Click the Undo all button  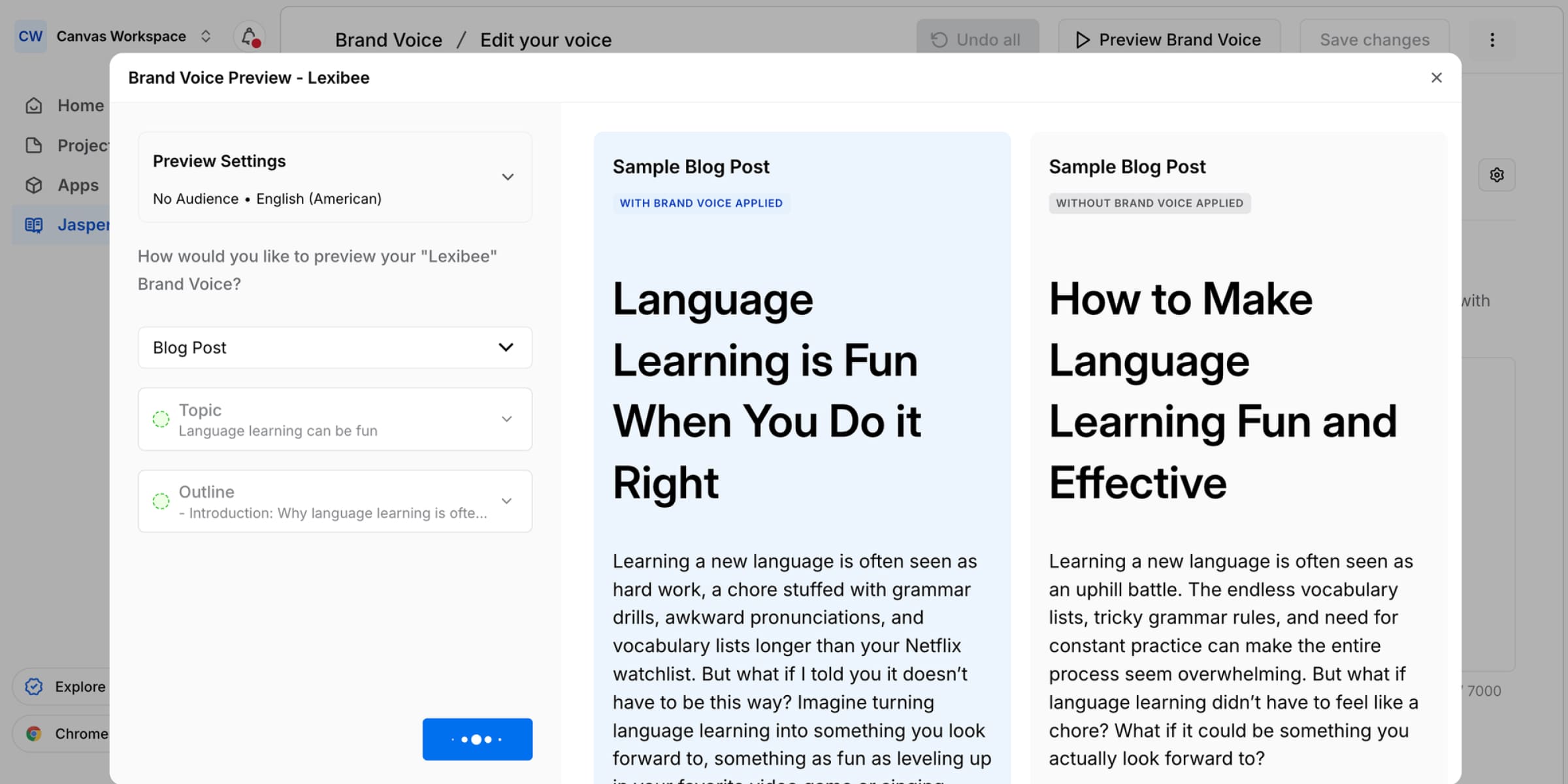pos(977,40)
